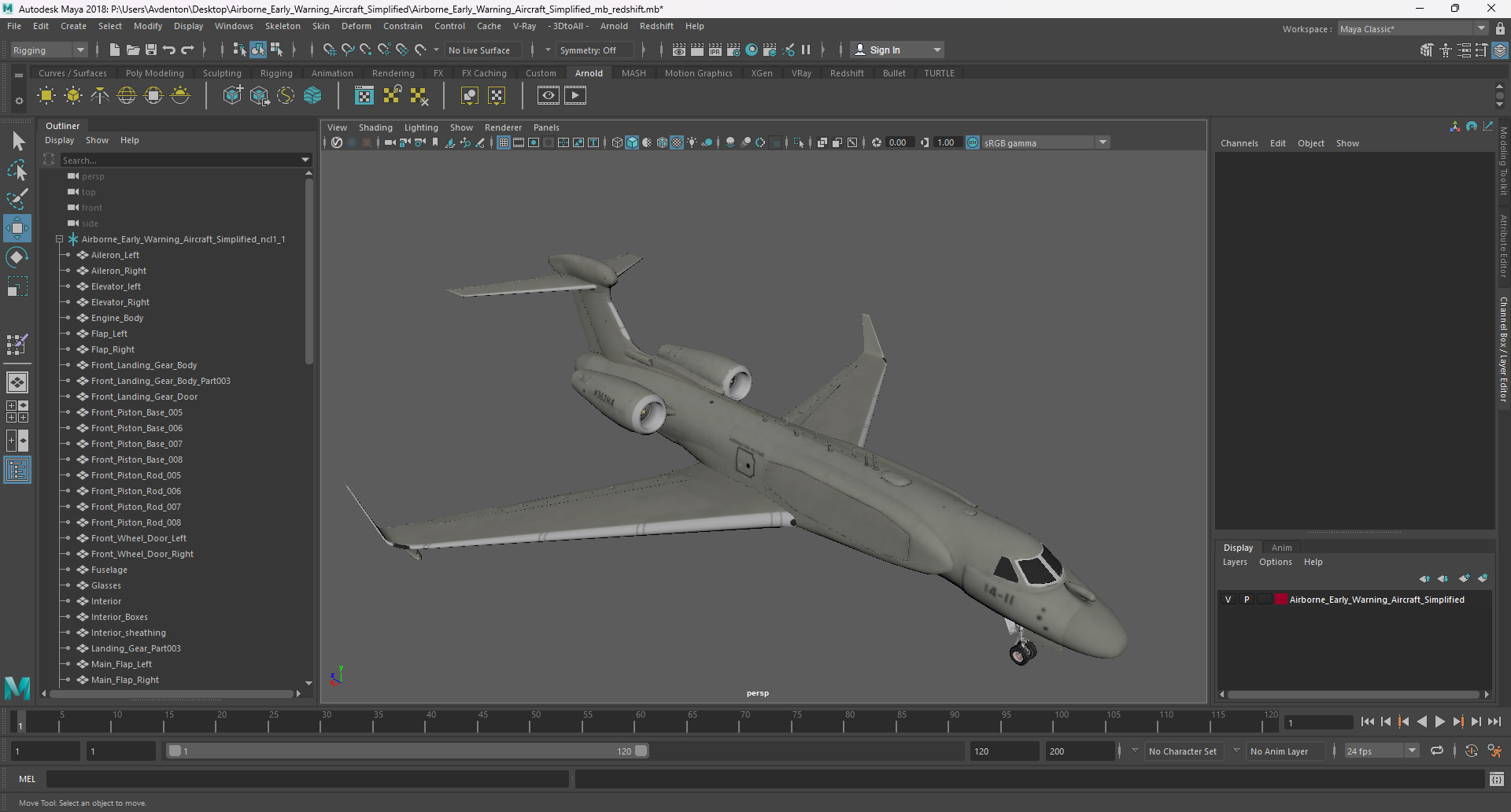Click the Redo arrow icon
This screenshot has width=1511, height=812.
pos(187,50)
